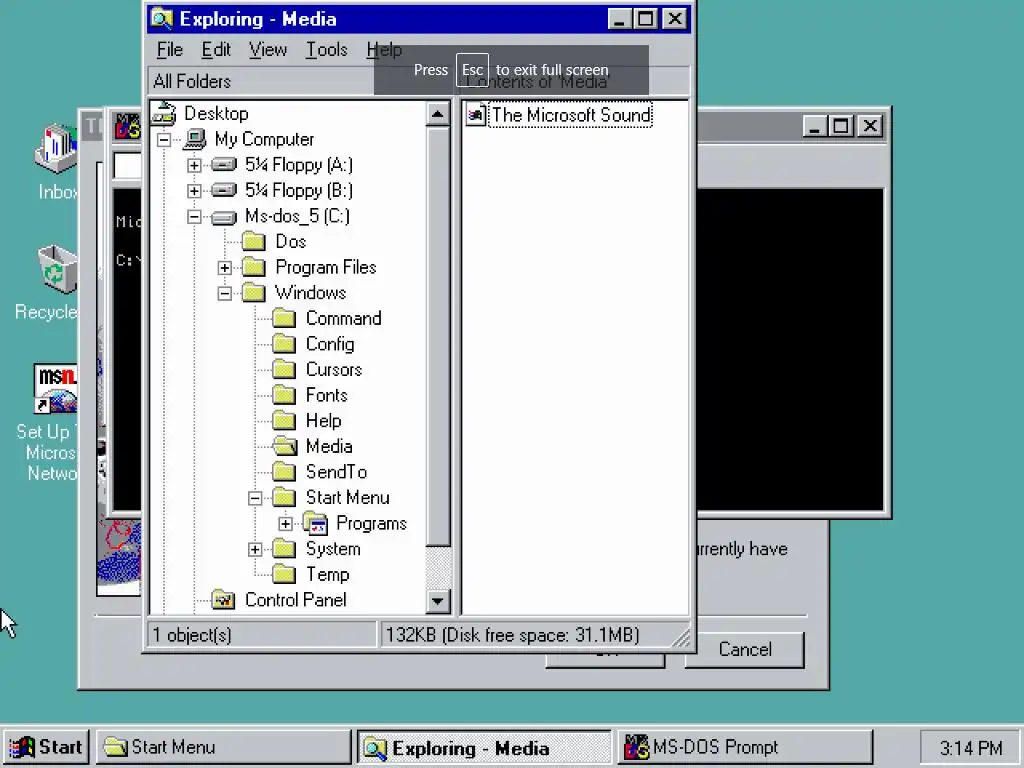Click the folder tree scrollbar thumb

pyautogui.click(x=438, y=336)
